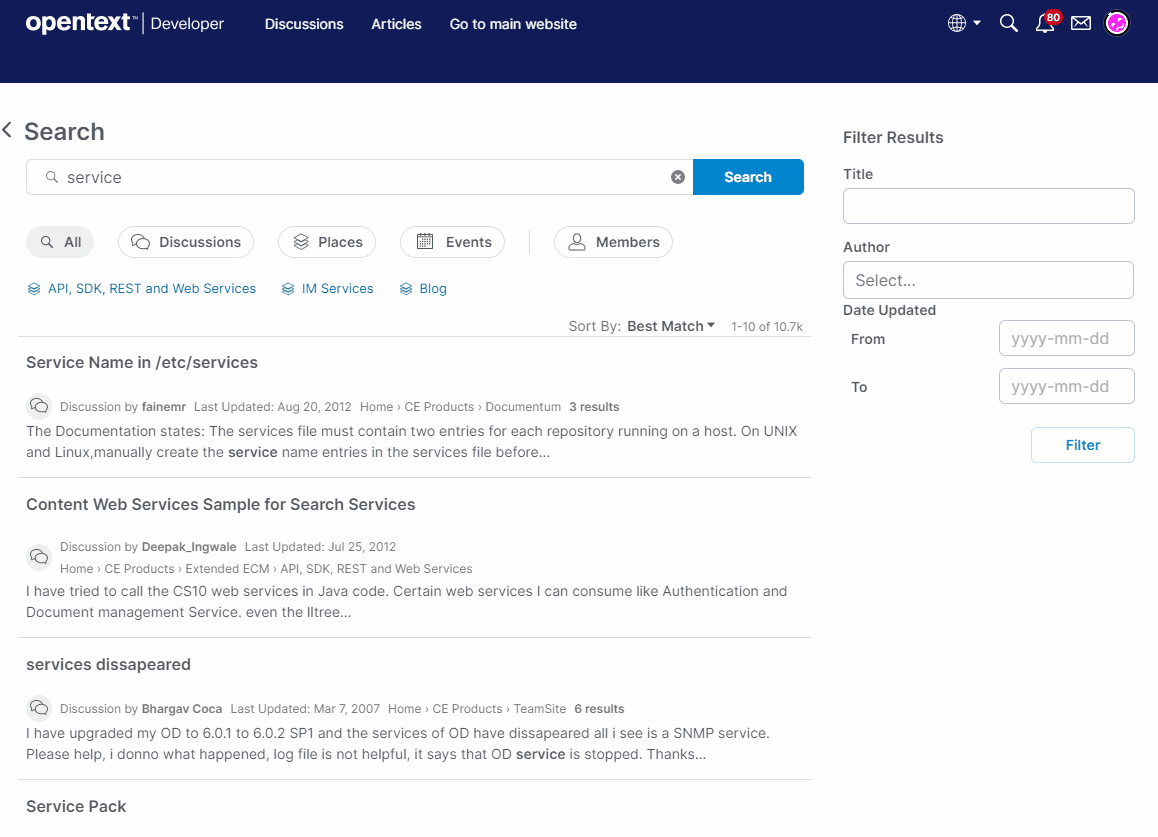
Task: Toggle the Discussions filter chip
Action: pyautogui.click(x=186, y=242)
